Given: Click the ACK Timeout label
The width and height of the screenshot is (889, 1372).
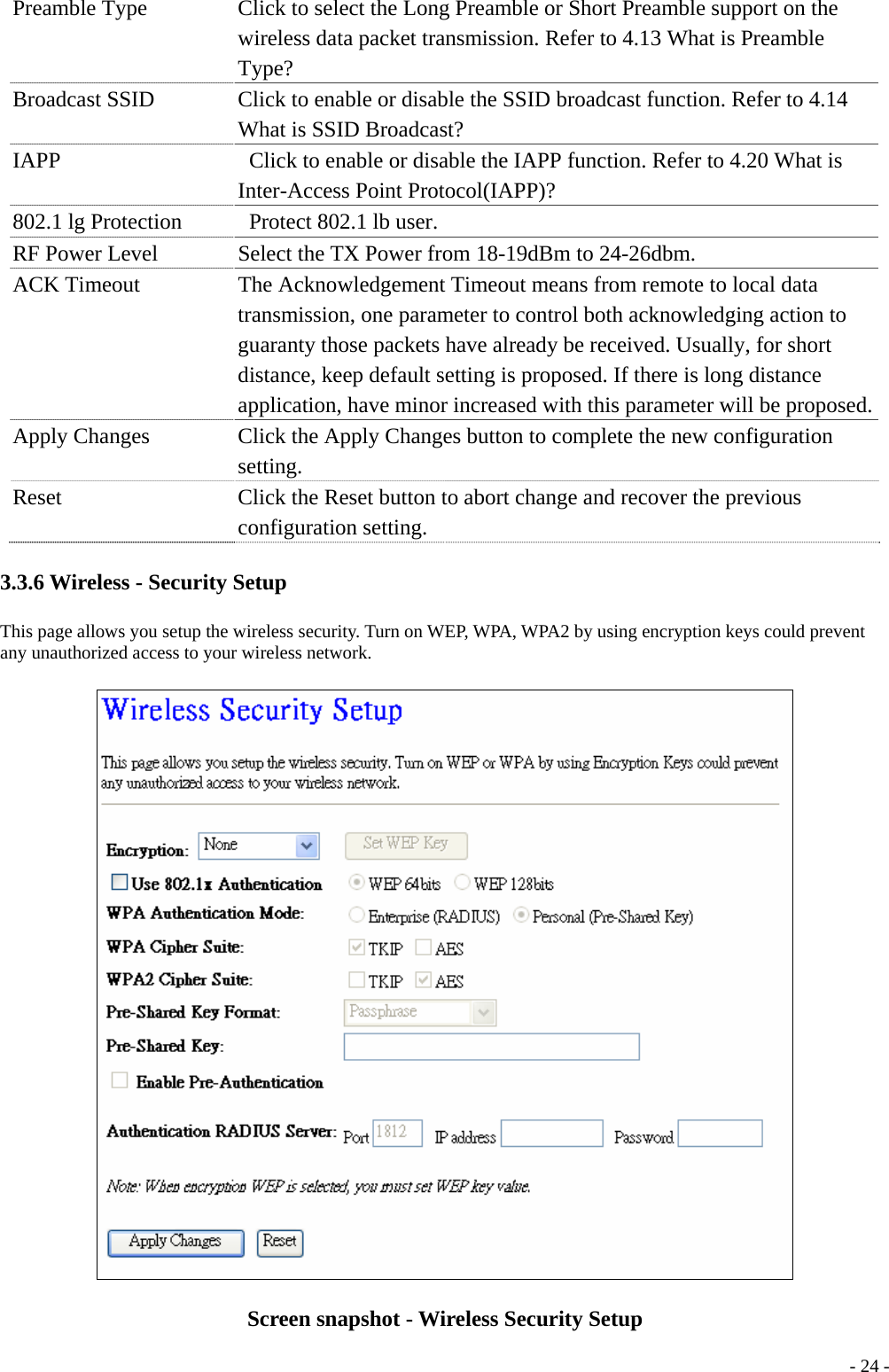Looking at the screenshot, I should [76, 285].
